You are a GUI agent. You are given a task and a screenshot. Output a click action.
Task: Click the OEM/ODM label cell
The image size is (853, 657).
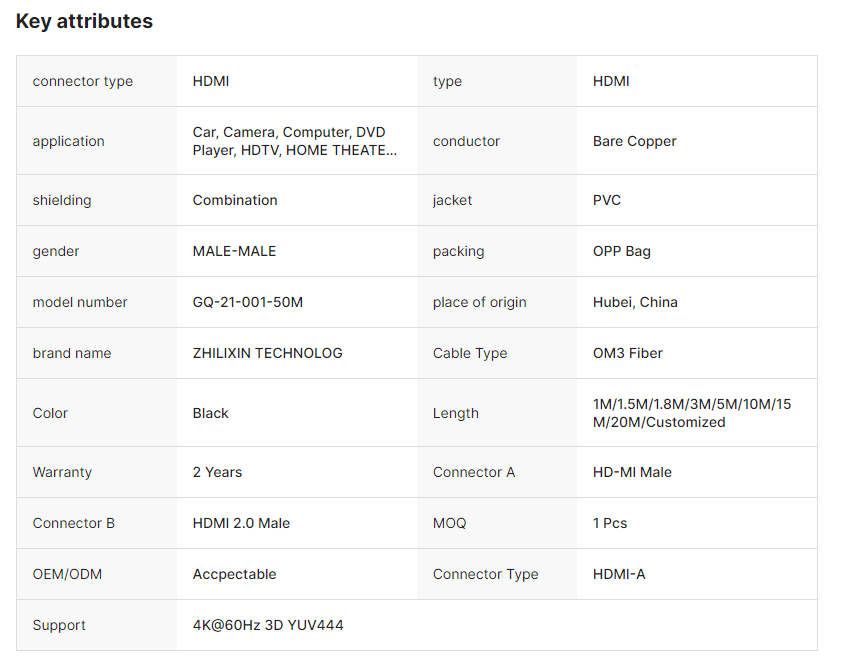pos(67,574)
